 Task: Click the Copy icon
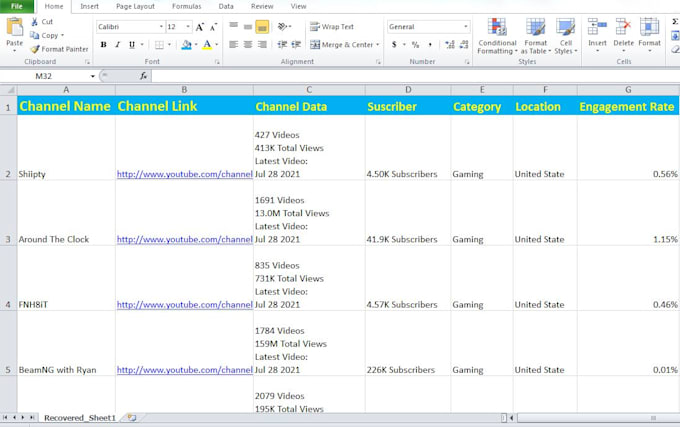(x=34, y=35)
